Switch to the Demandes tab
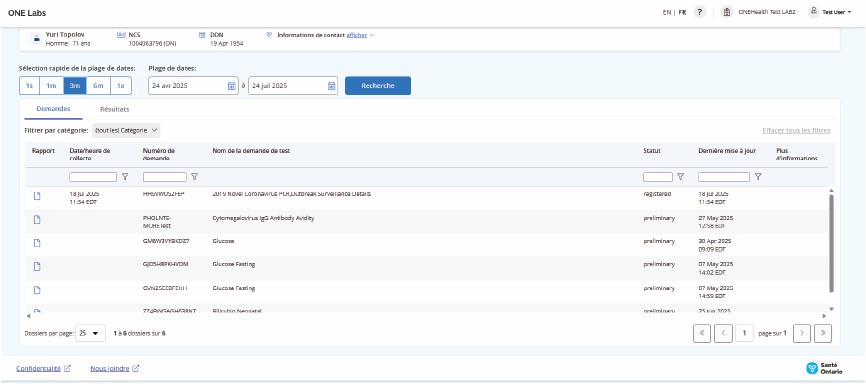Image resolution: width=866 pixels, height=384 pixels. [54, 109]
